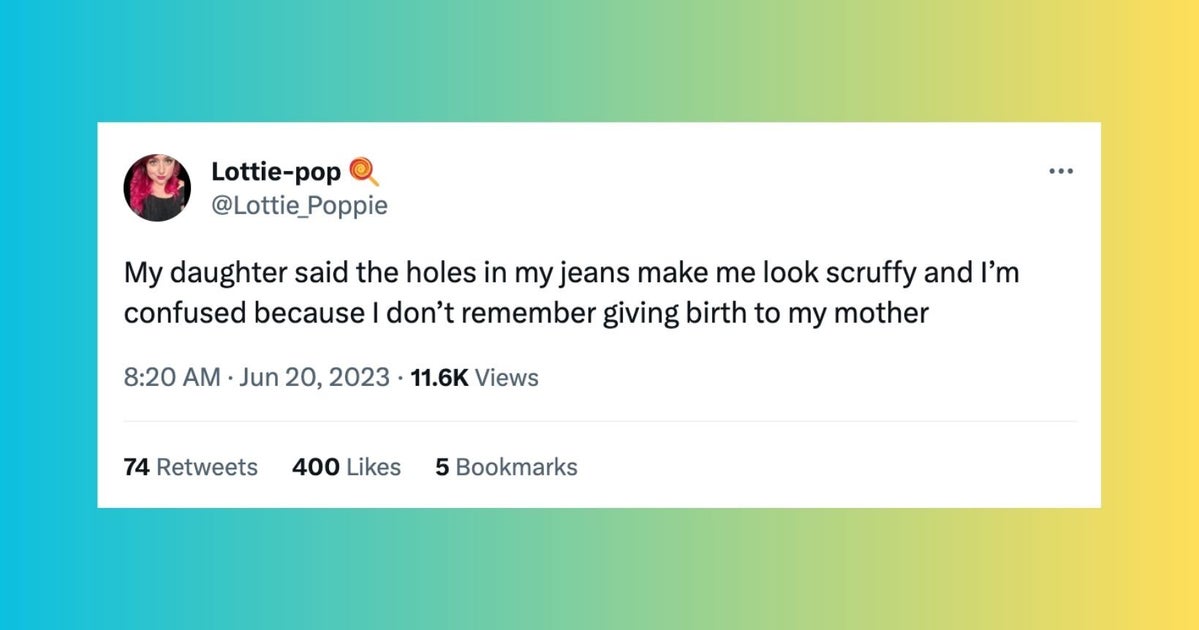The width and height of the screenshot is (1199, 630).
Task: View the 400 Likes list
Action: point(346,466)
